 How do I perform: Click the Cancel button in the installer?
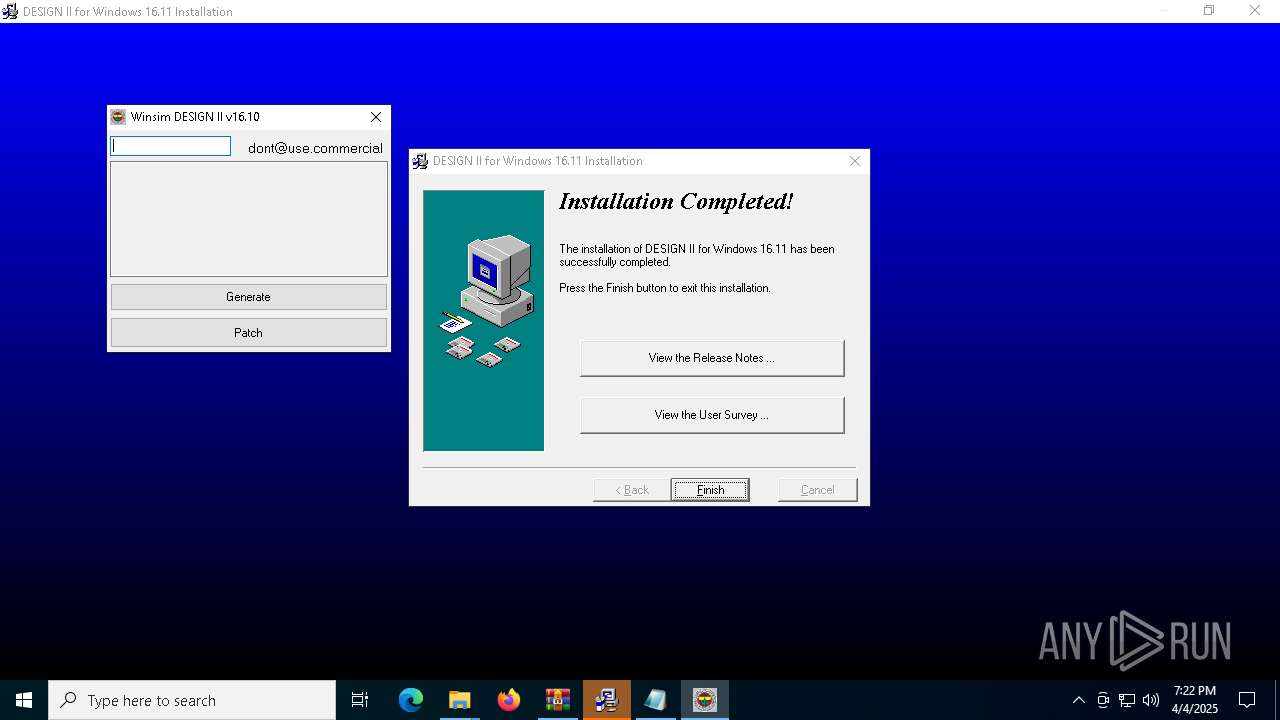tap(817, 490)
